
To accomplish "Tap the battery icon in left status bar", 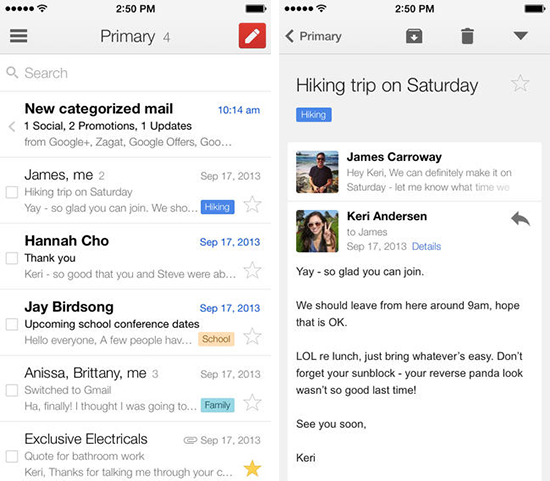I will point(256,8).
